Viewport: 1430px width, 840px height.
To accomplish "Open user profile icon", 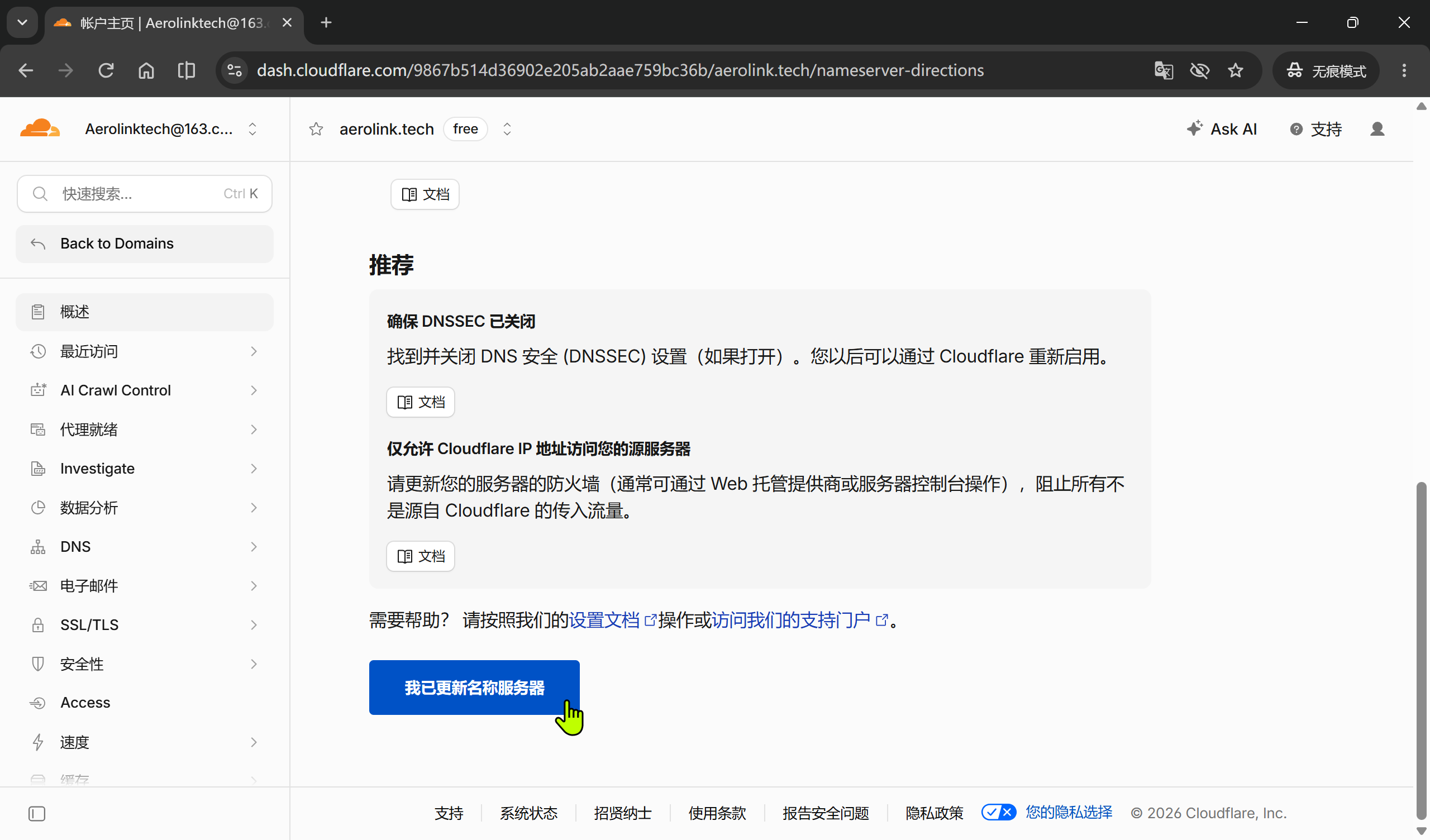I will (x=1377, y=129).
